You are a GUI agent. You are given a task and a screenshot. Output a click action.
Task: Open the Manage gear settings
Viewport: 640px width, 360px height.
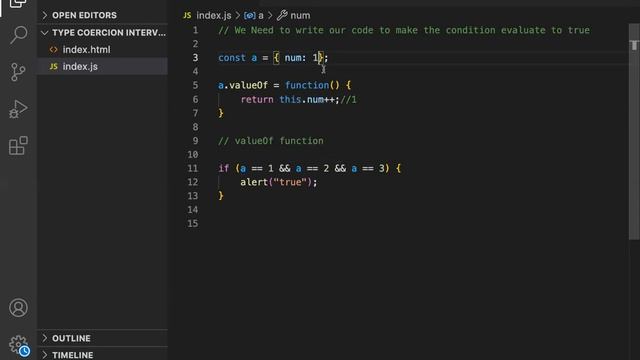(19, 345)
